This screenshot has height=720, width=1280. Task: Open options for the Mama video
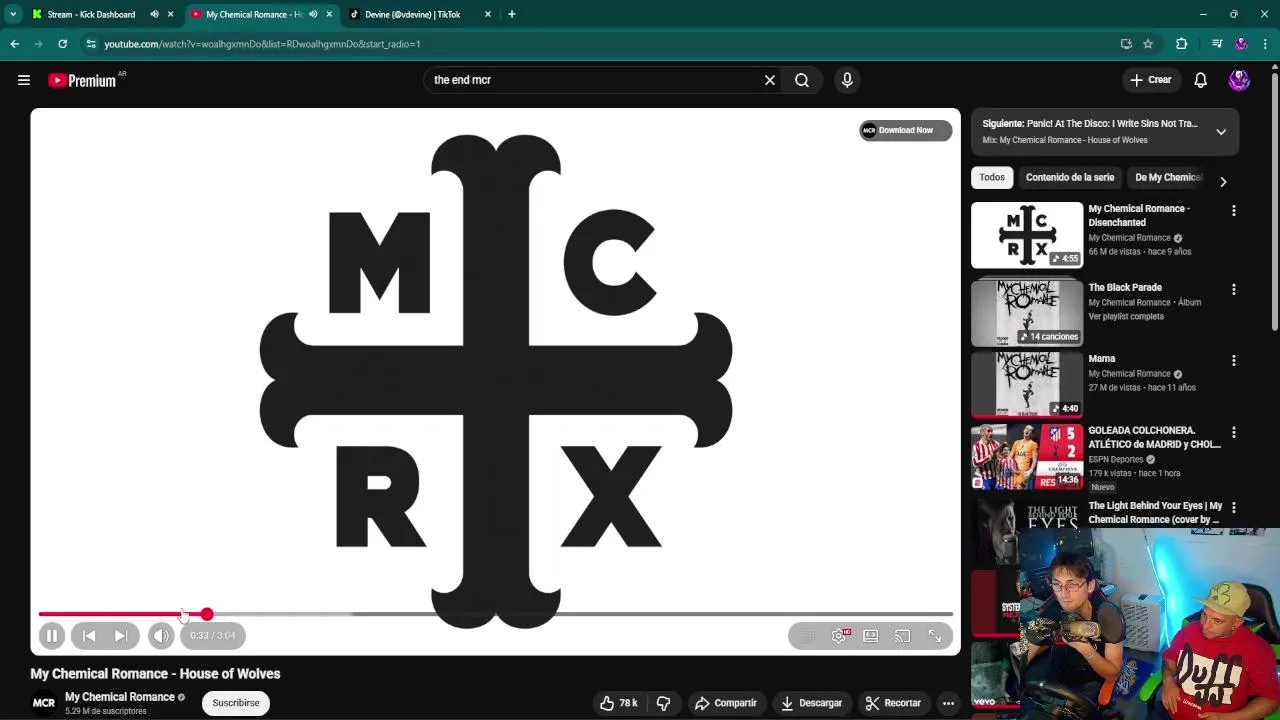[1234, 360]
